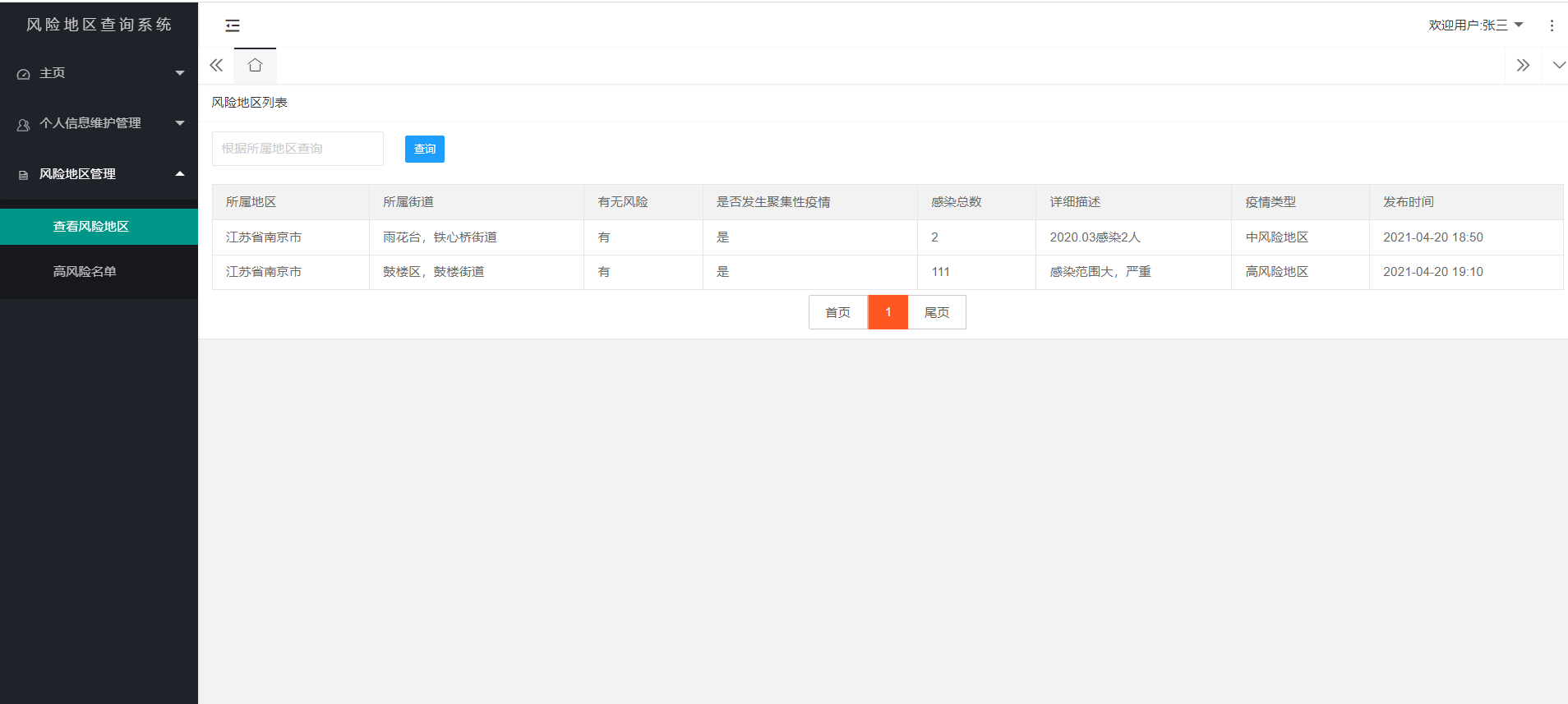The height and width of the screenshot is (704, 1568).
Task: Click 江苏省南京市 in the 雨花台 row
Action: pyautogui.click(x=264, y=237)
